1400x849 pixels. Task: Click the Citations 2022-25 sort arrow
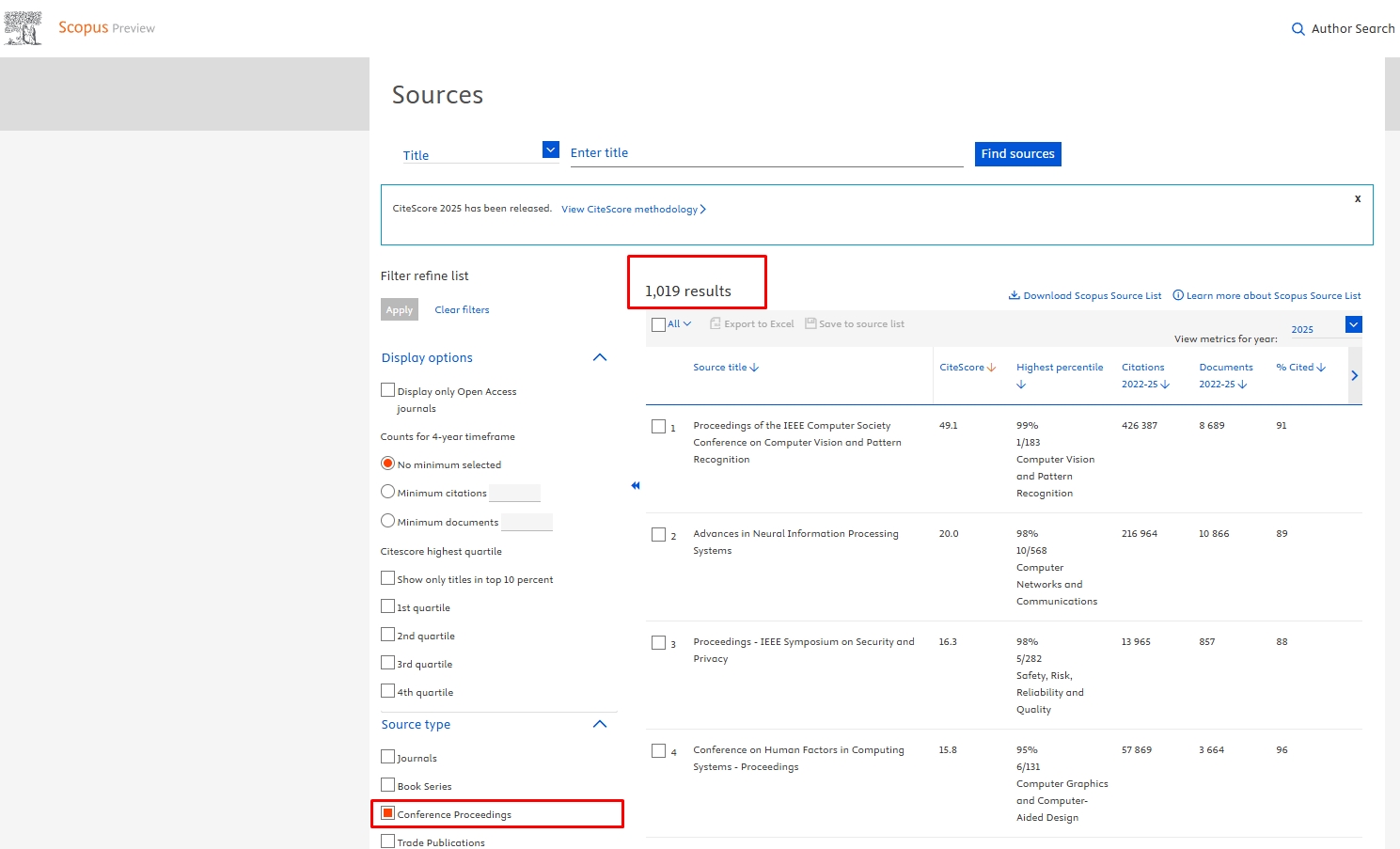click(x=1165, y=385)
